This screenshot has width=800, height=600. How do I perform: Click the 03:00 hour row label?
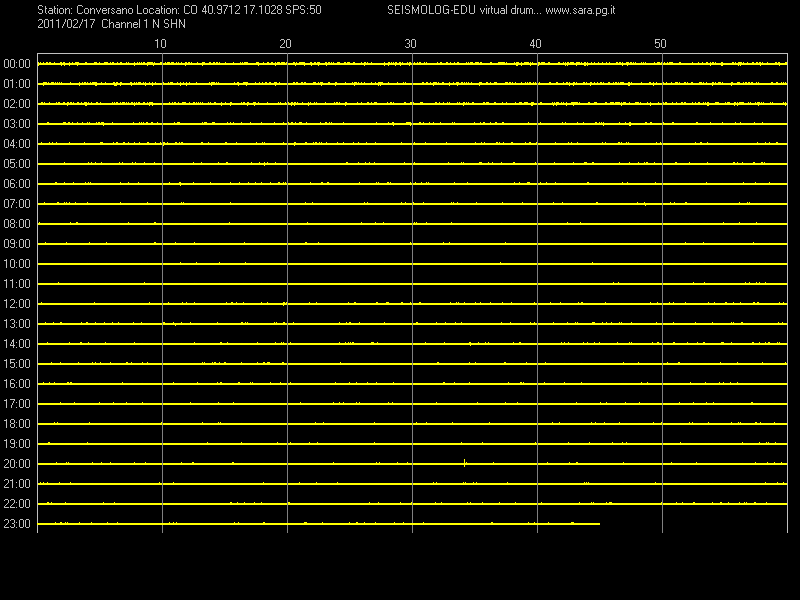(17, 124)
